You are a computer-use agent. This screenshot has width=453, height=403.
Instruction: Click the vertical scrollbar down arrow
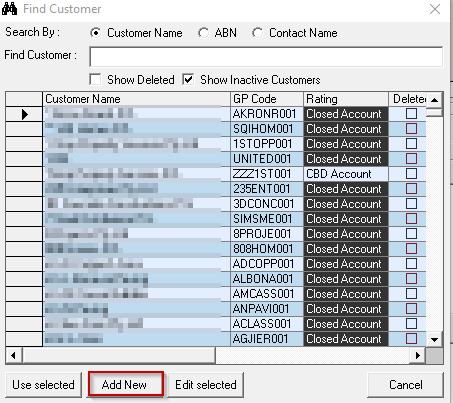tap(434, 340)
